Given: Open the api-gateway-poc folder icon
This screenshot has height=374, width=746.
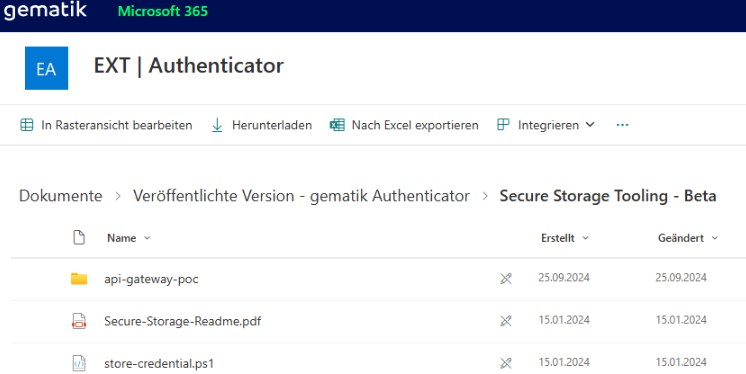Looking at the screenshot, I should pyautogui.click(x=79, y=279).
